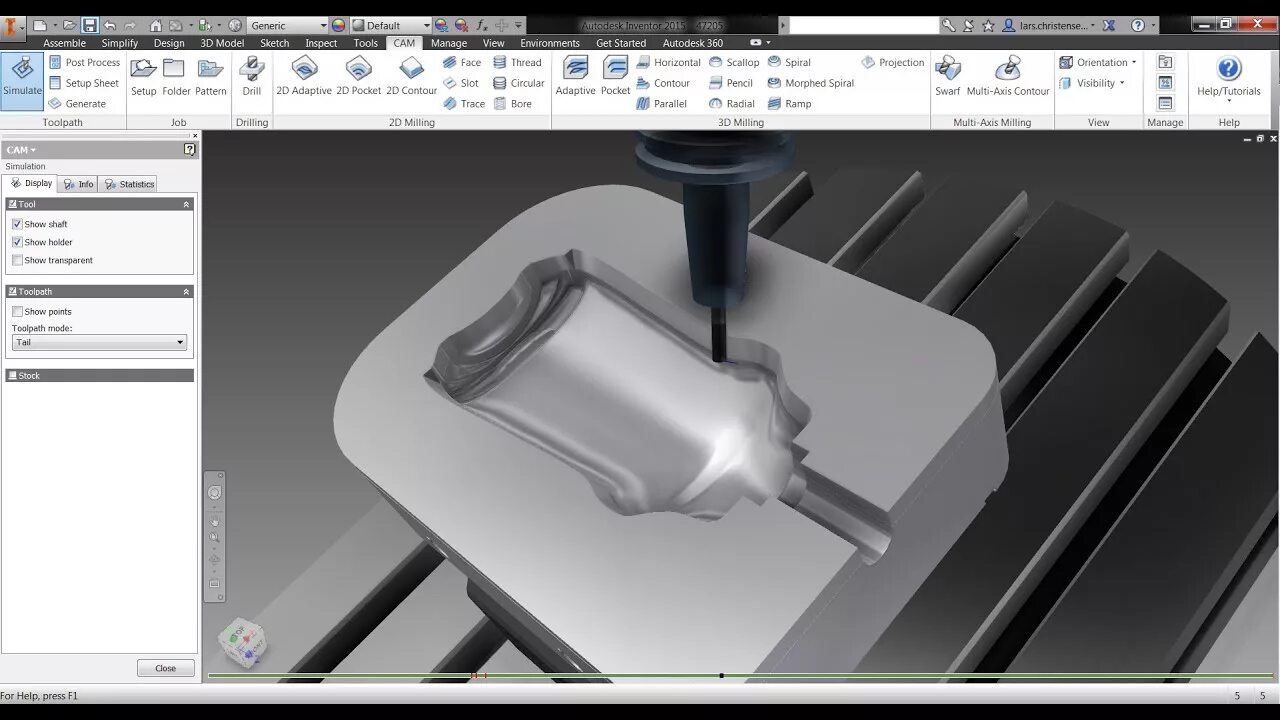This screenshot has width=1280, height=720.
Task: Open the Assemble ribbon tab
Action: tap(64, 43)
